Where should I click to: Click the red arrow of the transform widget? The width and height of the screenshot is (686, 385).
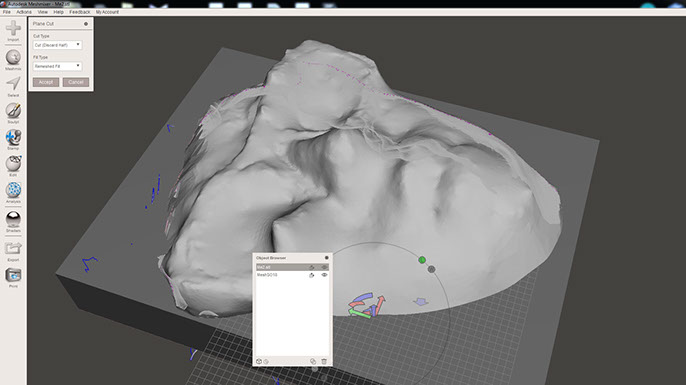click(380, 304)
